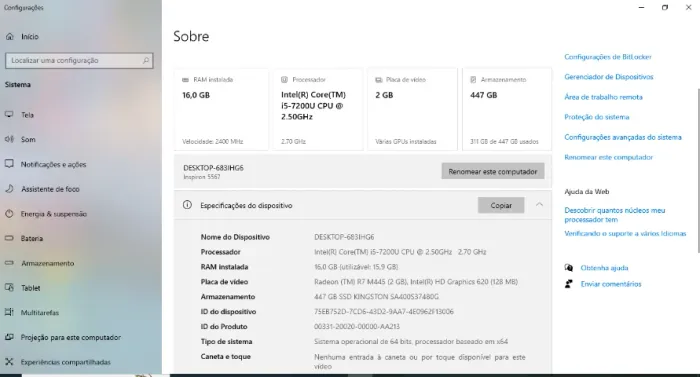Click Renomear este computador link on right
The image size is (700, 377).
608,157
